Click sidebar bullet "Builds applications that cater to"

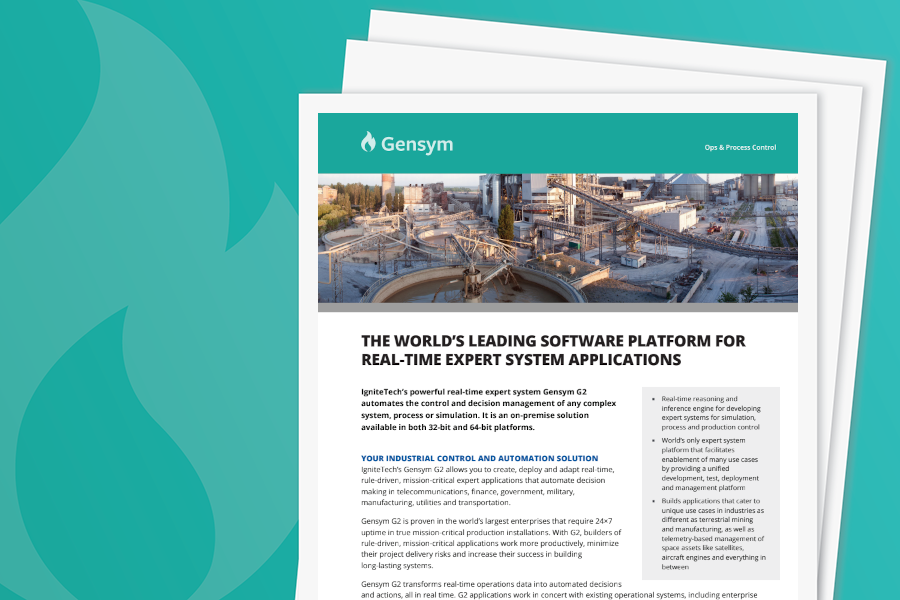coord(713,534)
